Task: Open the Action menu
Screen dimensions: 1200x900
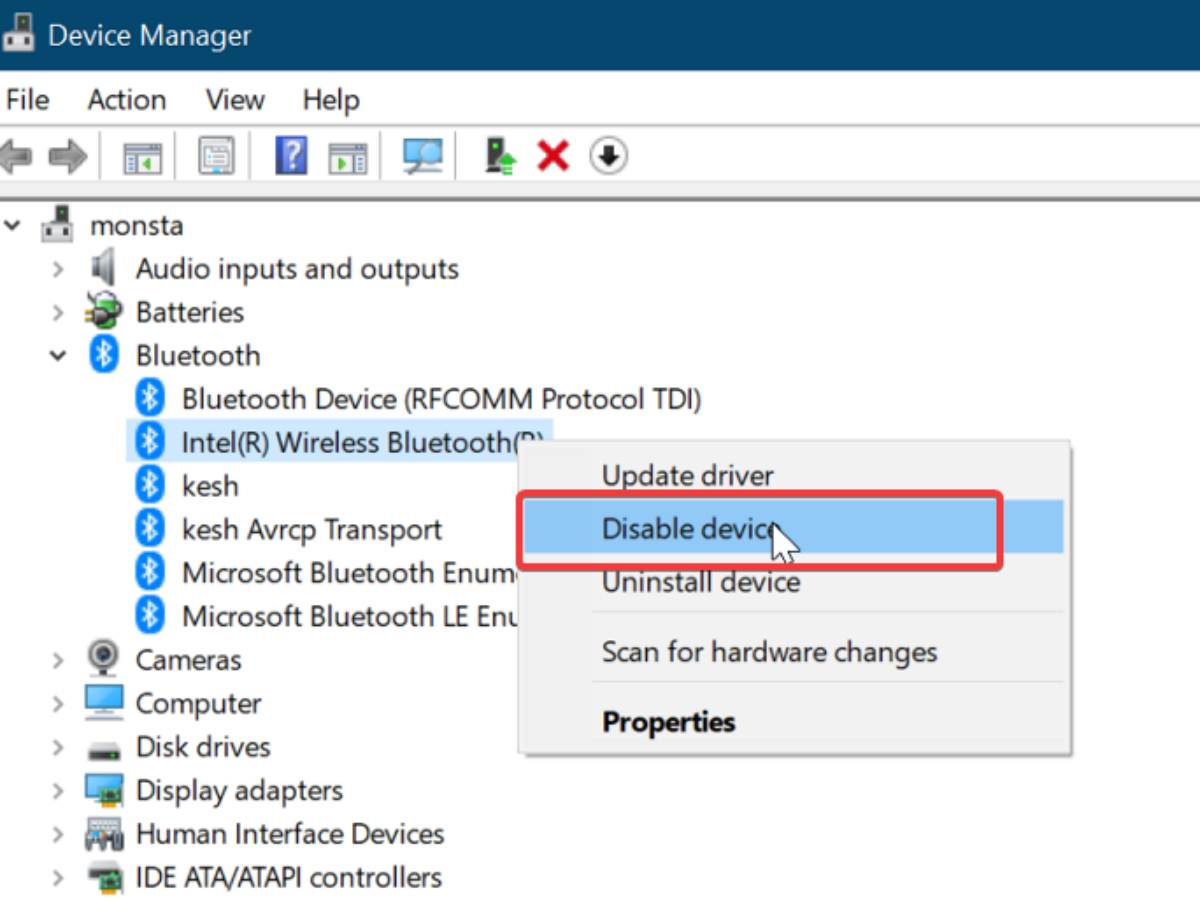Action: [x=127, y=100]
